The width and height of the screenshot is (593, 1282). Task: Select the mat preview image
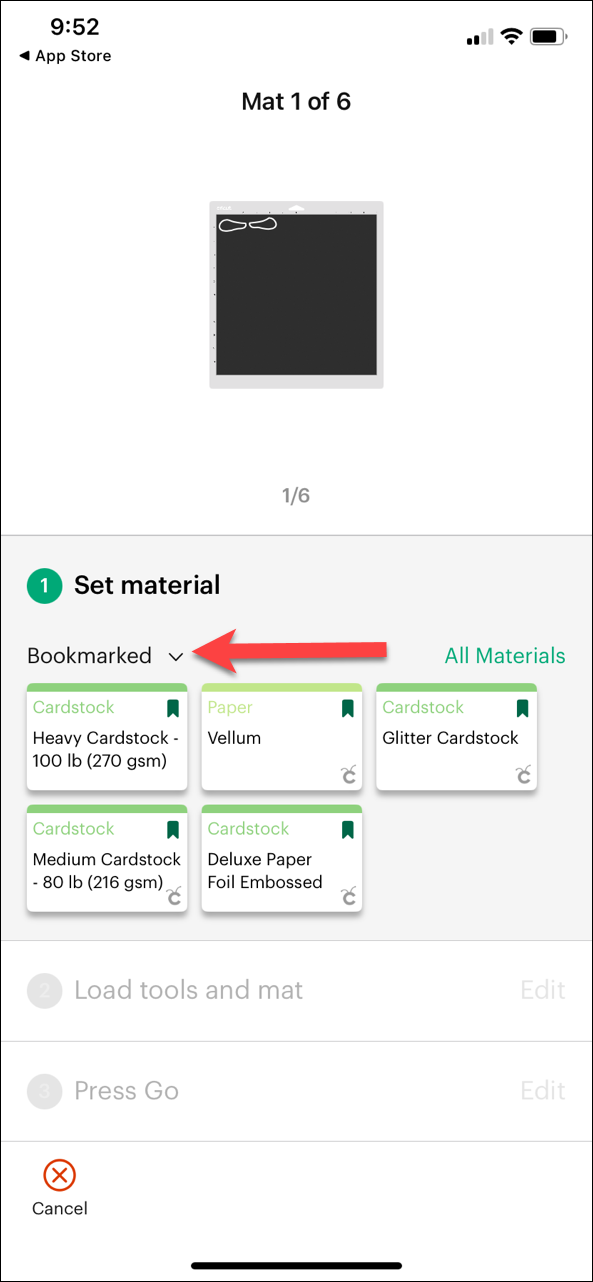pyautogui.click(x=296, y=294)
